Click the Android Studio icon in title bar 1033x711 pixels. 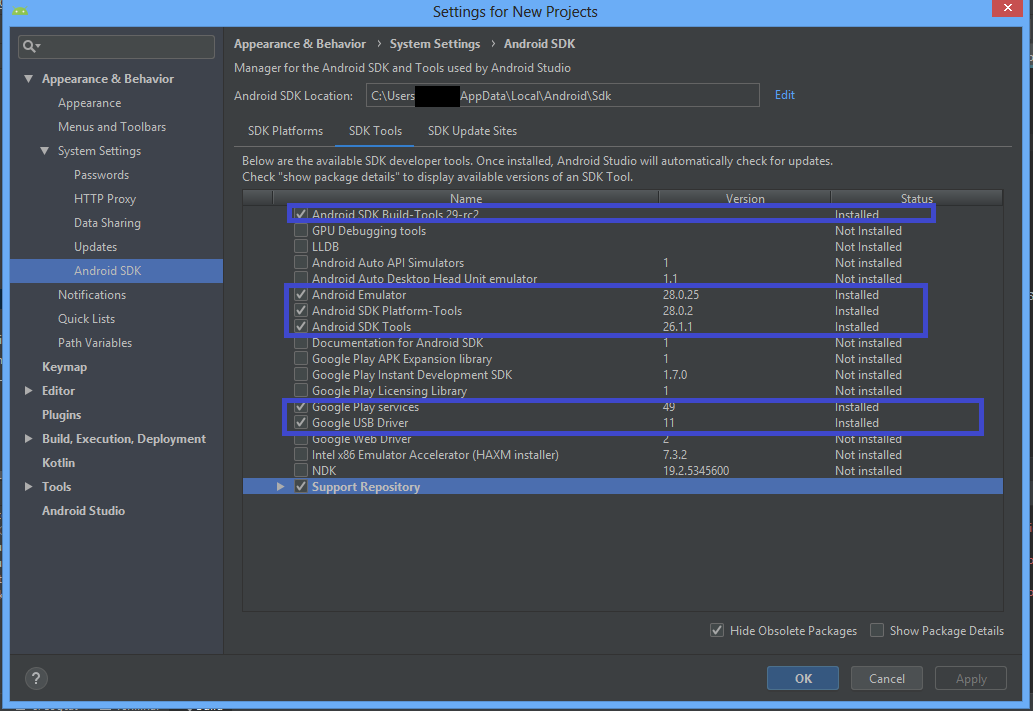pos(20,11)
